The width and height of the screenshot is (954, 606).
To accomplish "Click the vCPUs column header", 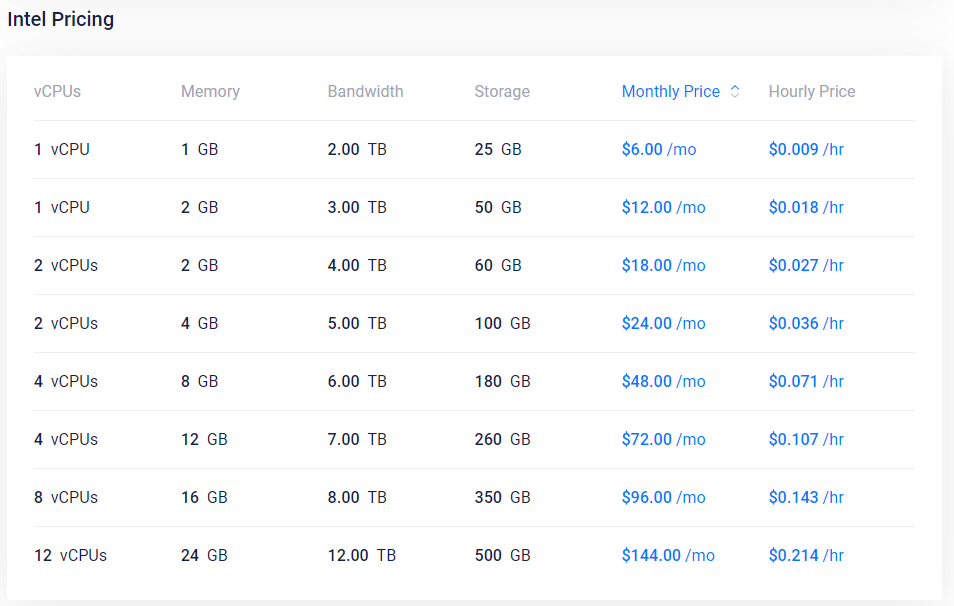I will [57, 91].
